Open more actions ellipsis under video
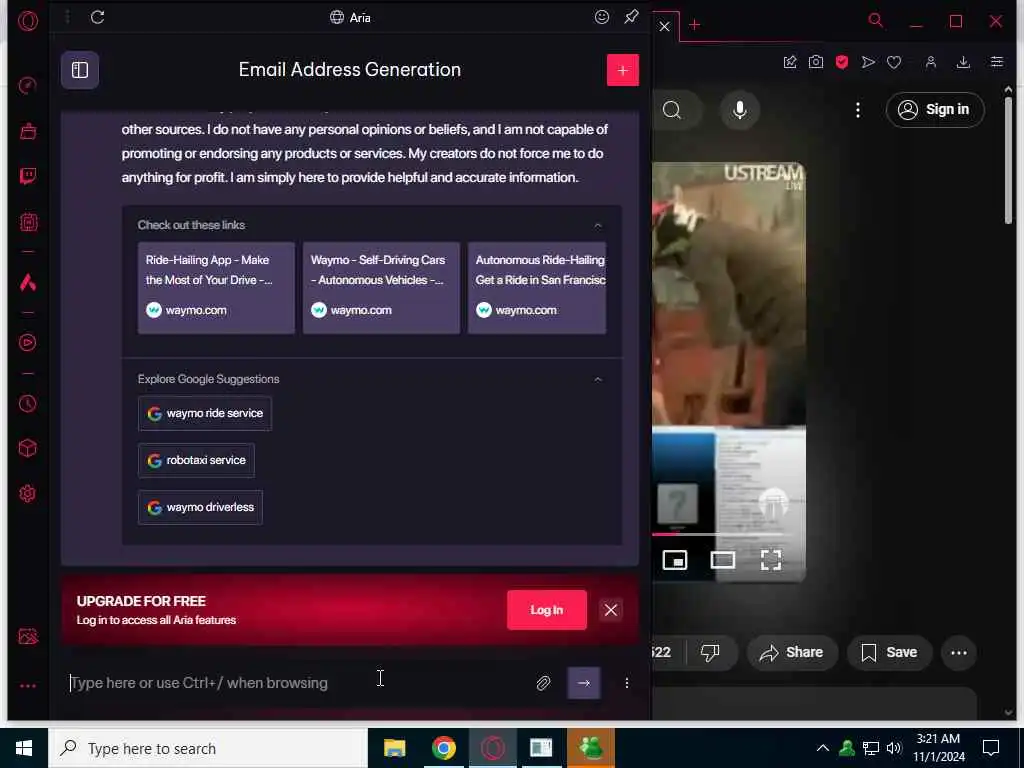The height and width of the screenshot is (768, 1024). pyautogui.click(x=958, y=652)
